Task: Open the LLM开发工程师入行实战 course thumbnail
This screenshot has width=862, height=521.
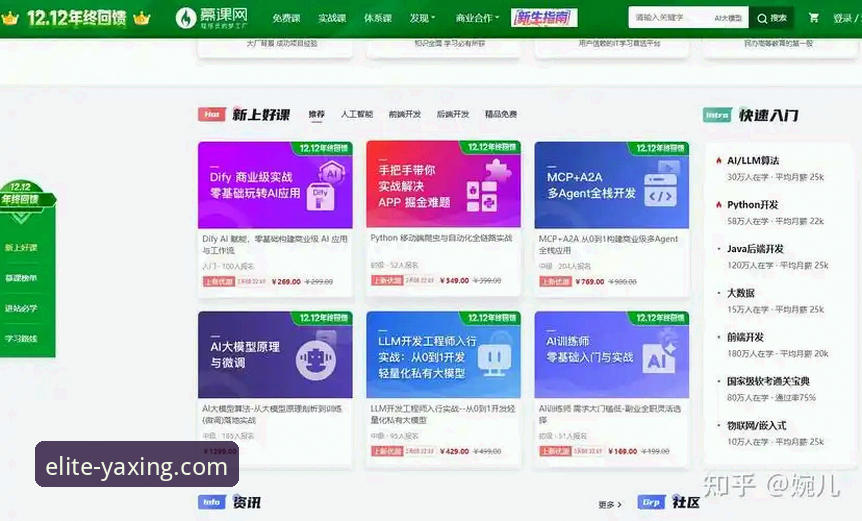Action: click(443, 354)
